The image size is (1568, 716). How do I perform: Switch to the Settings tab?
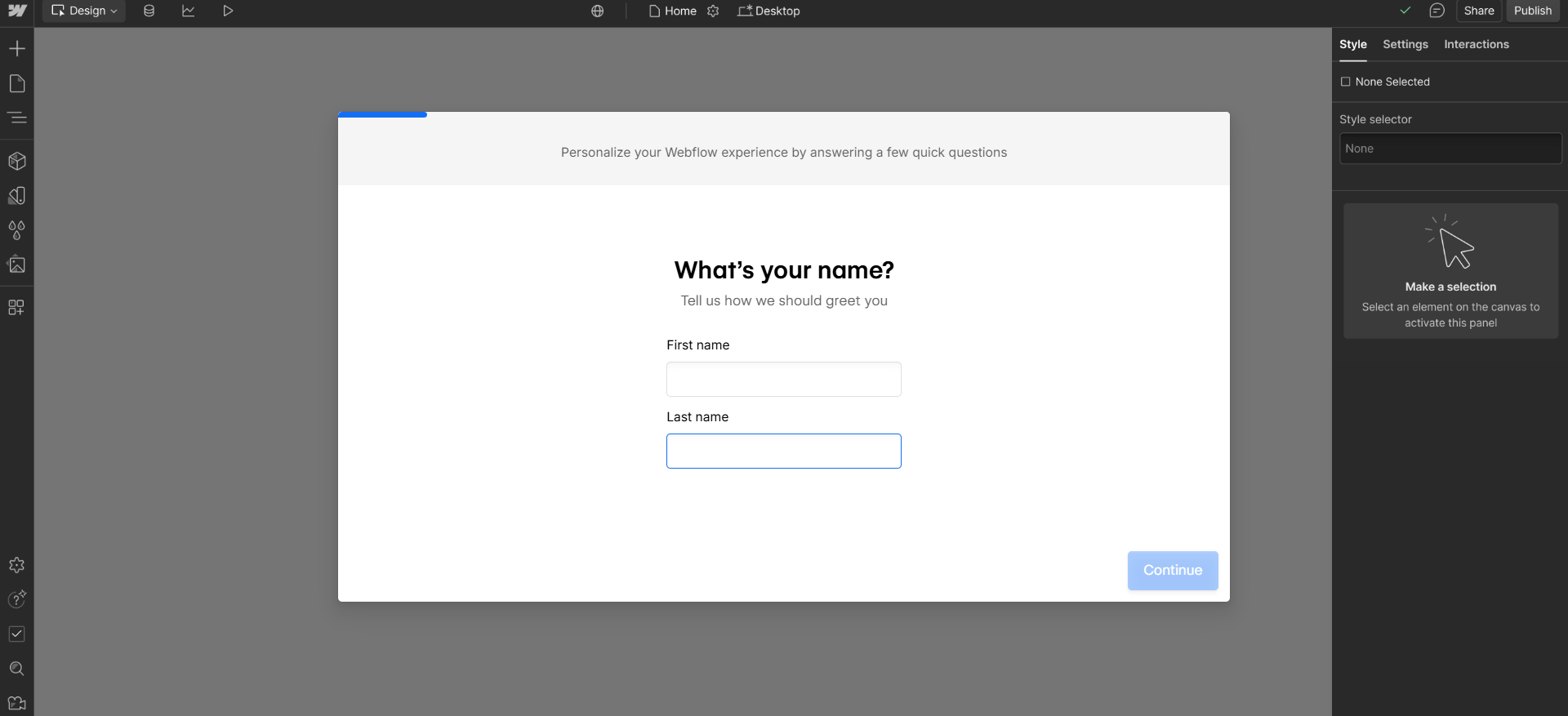point(1405,45)
